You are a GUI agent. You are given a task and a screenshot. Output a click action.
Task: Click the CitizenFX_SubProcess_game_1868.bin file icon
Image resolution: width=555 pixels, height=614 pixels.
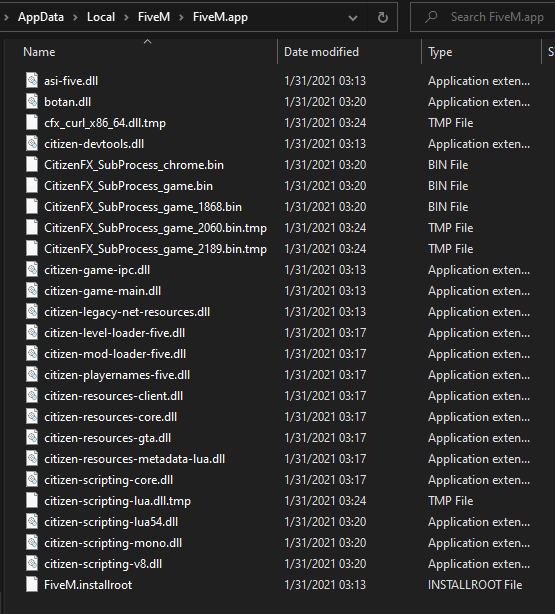[32, 206]
